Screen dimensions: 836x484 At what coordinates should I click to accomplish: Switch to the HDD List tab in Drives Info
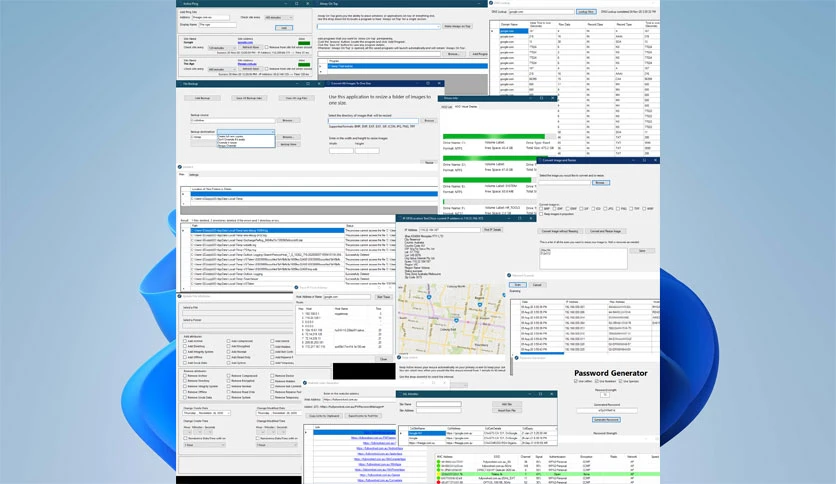click(446, 107)
